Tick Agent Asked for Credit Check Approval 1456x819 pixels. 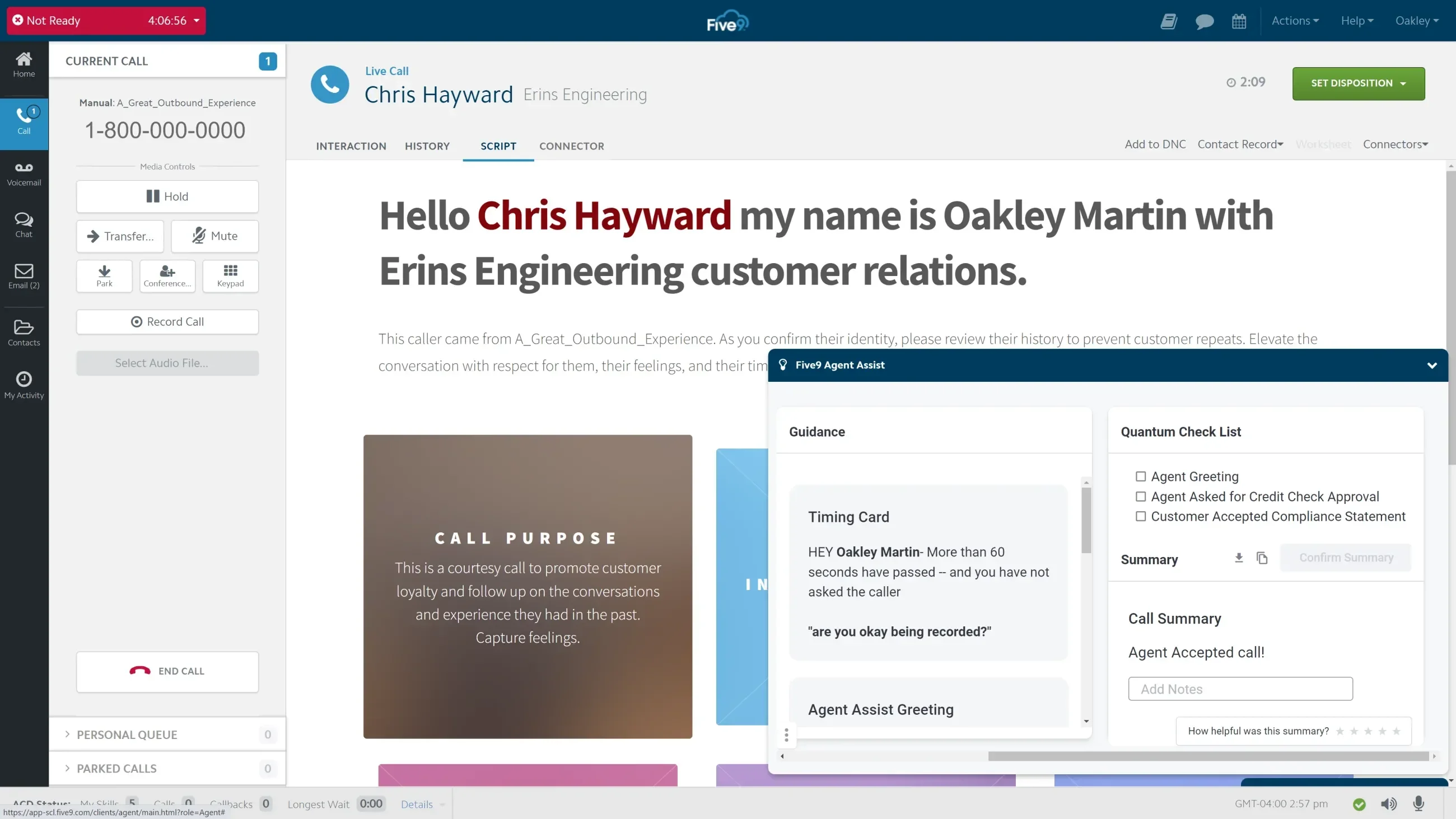pyautogui.click(x=1141, y=496)
